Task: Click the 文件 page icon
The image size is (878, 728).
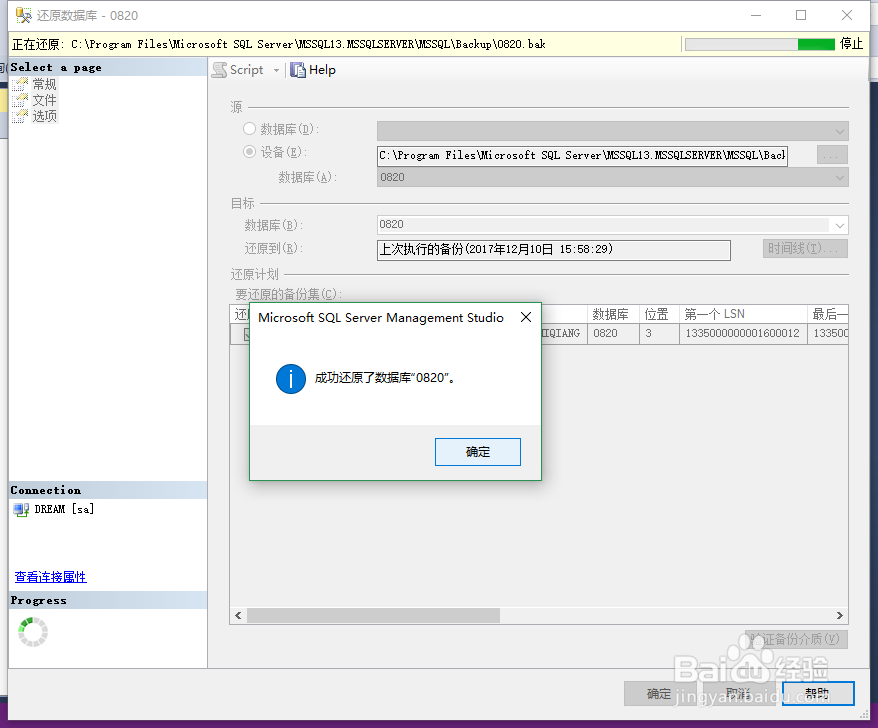Action: [20, 100]
